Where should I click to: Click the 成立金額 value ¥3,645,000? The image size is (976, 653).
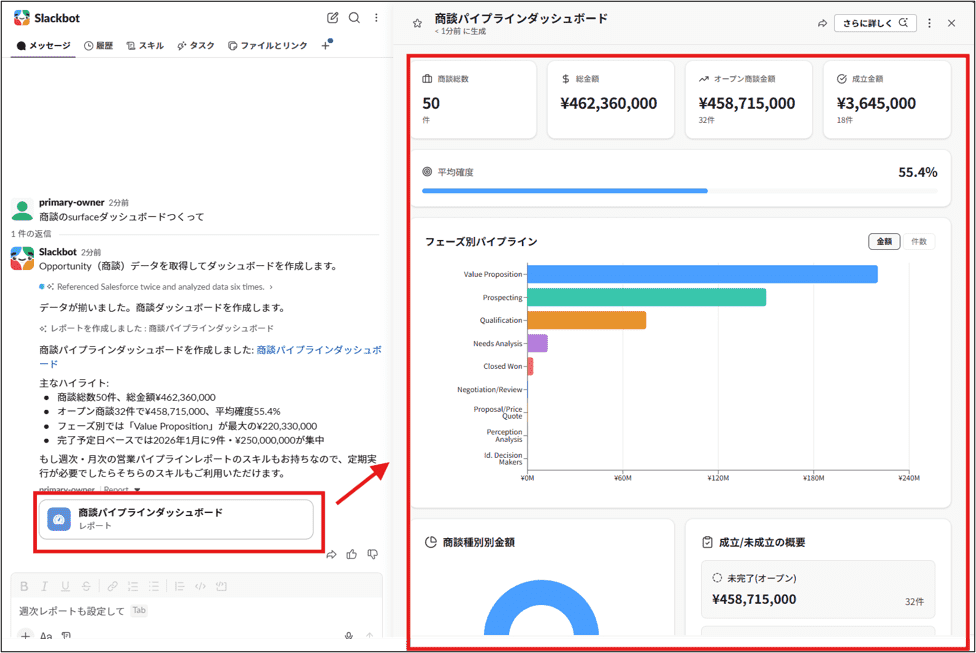click(876, 103)
